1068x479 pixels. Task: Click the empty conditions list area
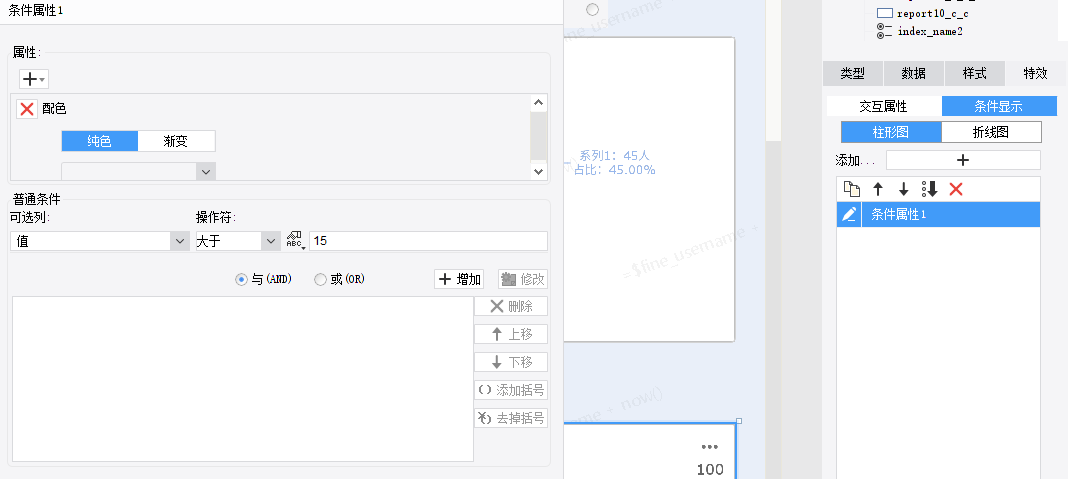[243, 379]
